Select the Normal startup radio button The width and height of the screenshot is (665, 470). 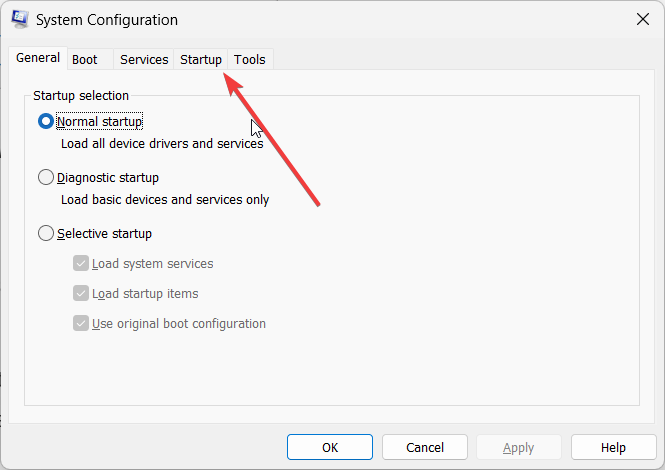tap(46, 121)
